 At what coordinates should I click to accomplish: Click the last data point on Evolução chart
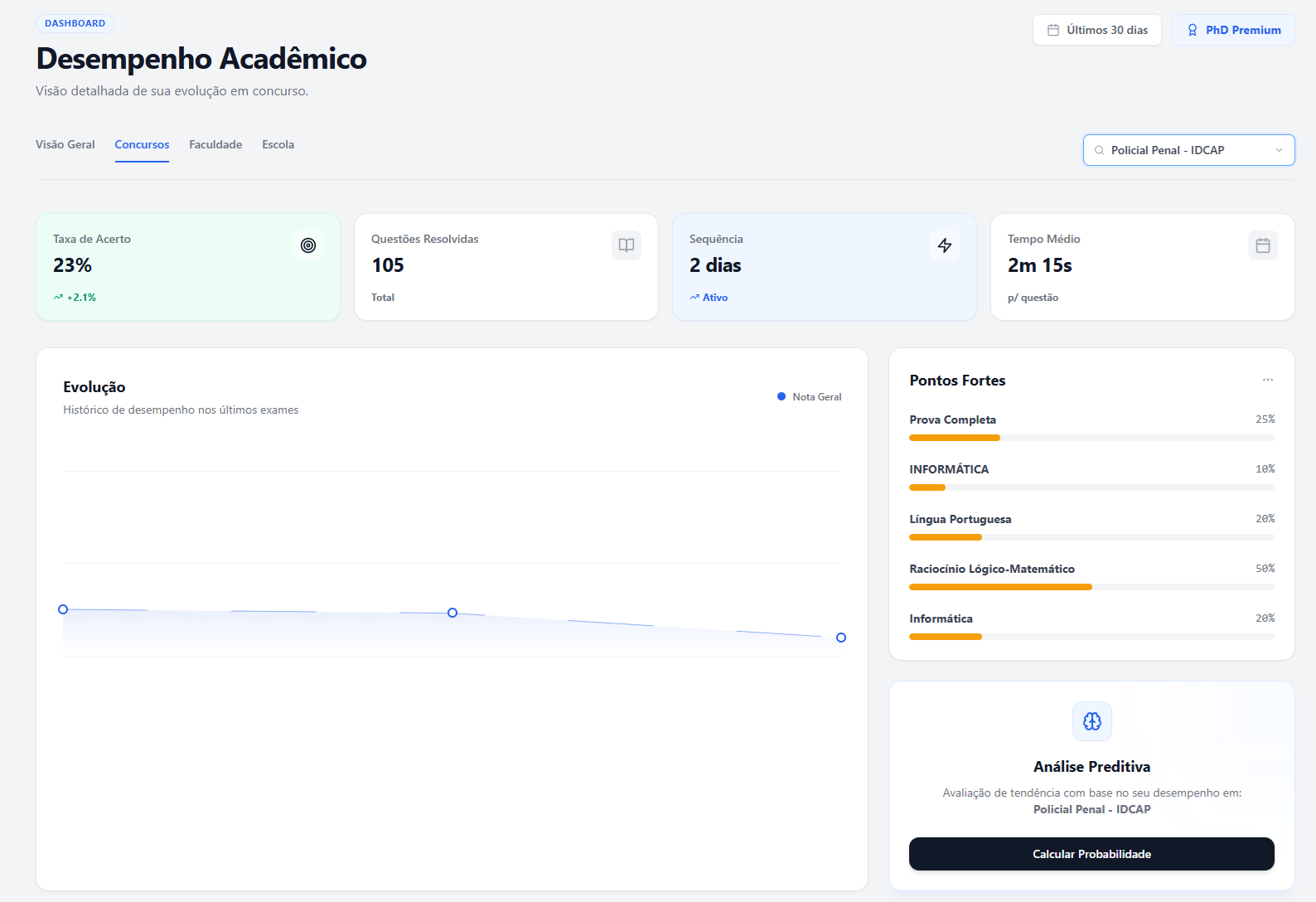pos(841,638)
